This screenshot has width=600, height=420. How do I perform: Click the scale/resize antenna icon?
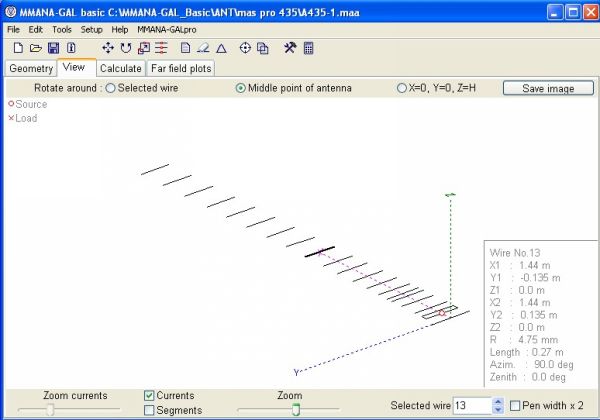(144, 48)
